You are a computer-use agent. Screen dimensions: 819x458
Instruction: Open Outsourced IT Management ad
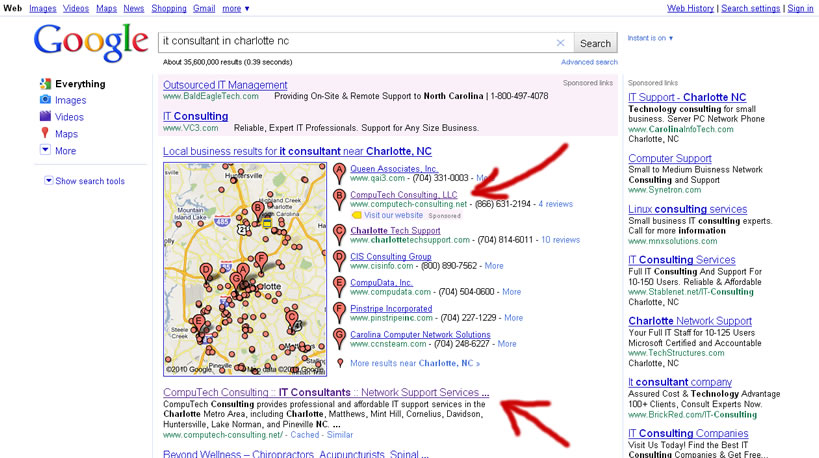(225, 85)
